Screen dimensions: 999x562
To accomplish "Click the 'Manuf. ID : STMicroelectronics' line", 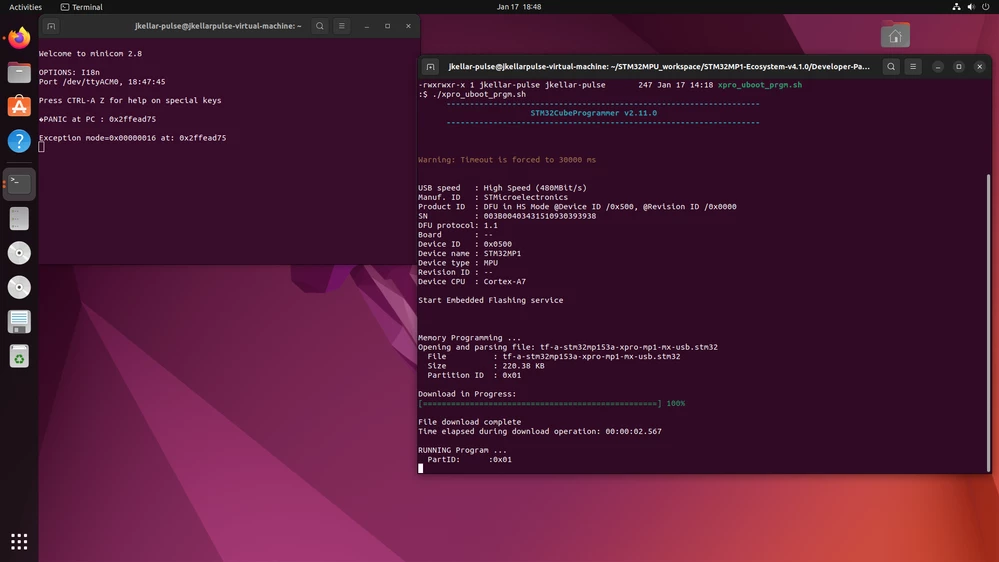I will [493, 198].
